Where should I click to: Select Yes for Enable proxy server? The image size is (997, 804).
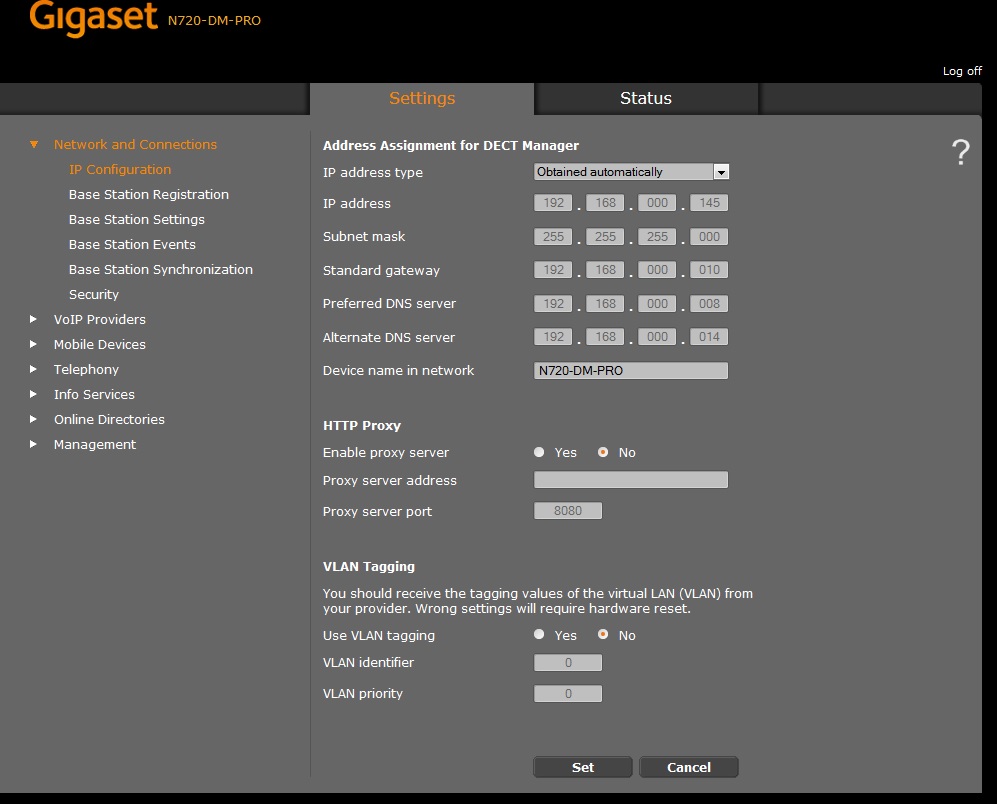point(540,453)
